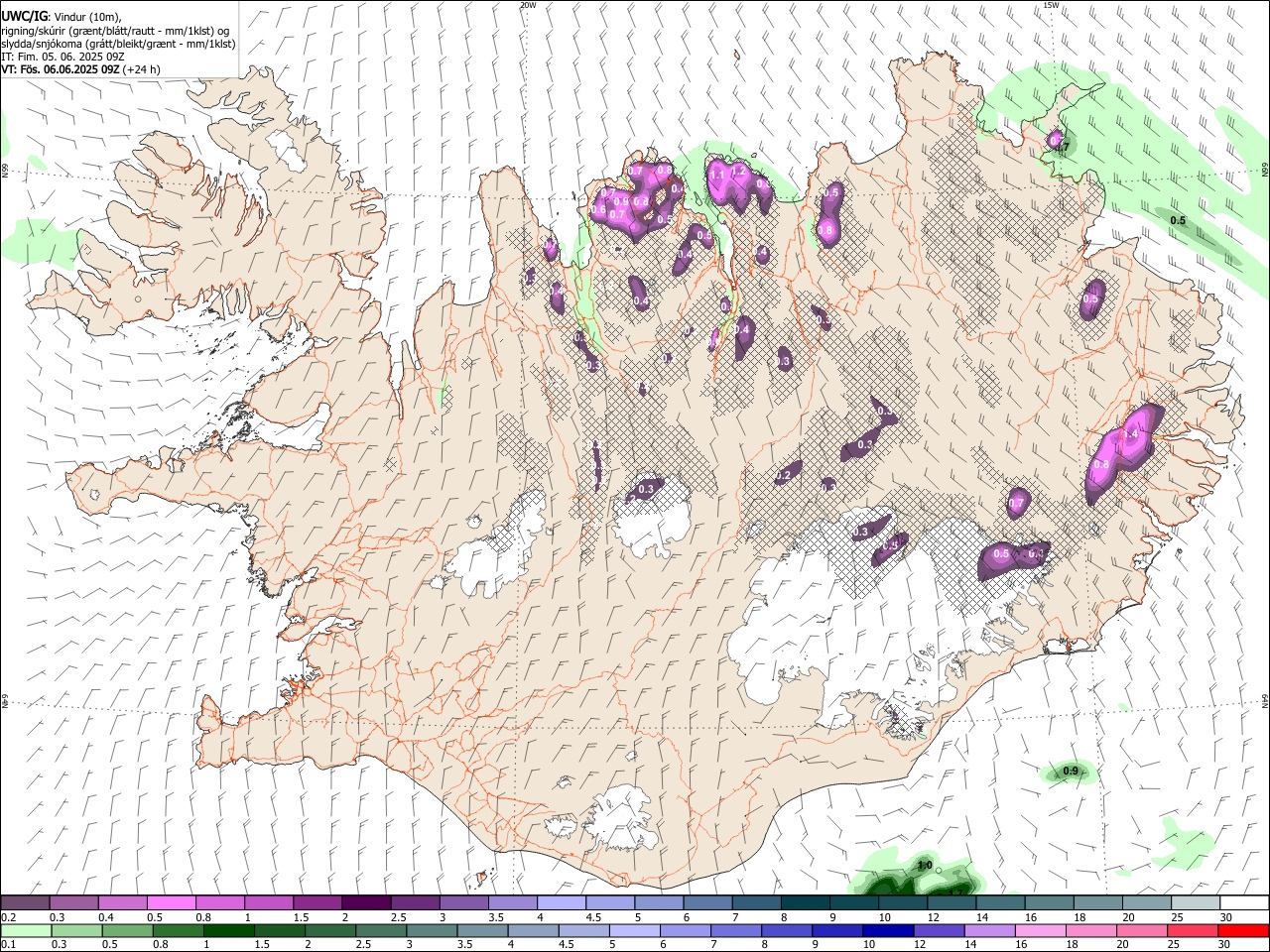
Task: Click the '1.1' snowfall value on the north coast
Action: coord(717,176)
